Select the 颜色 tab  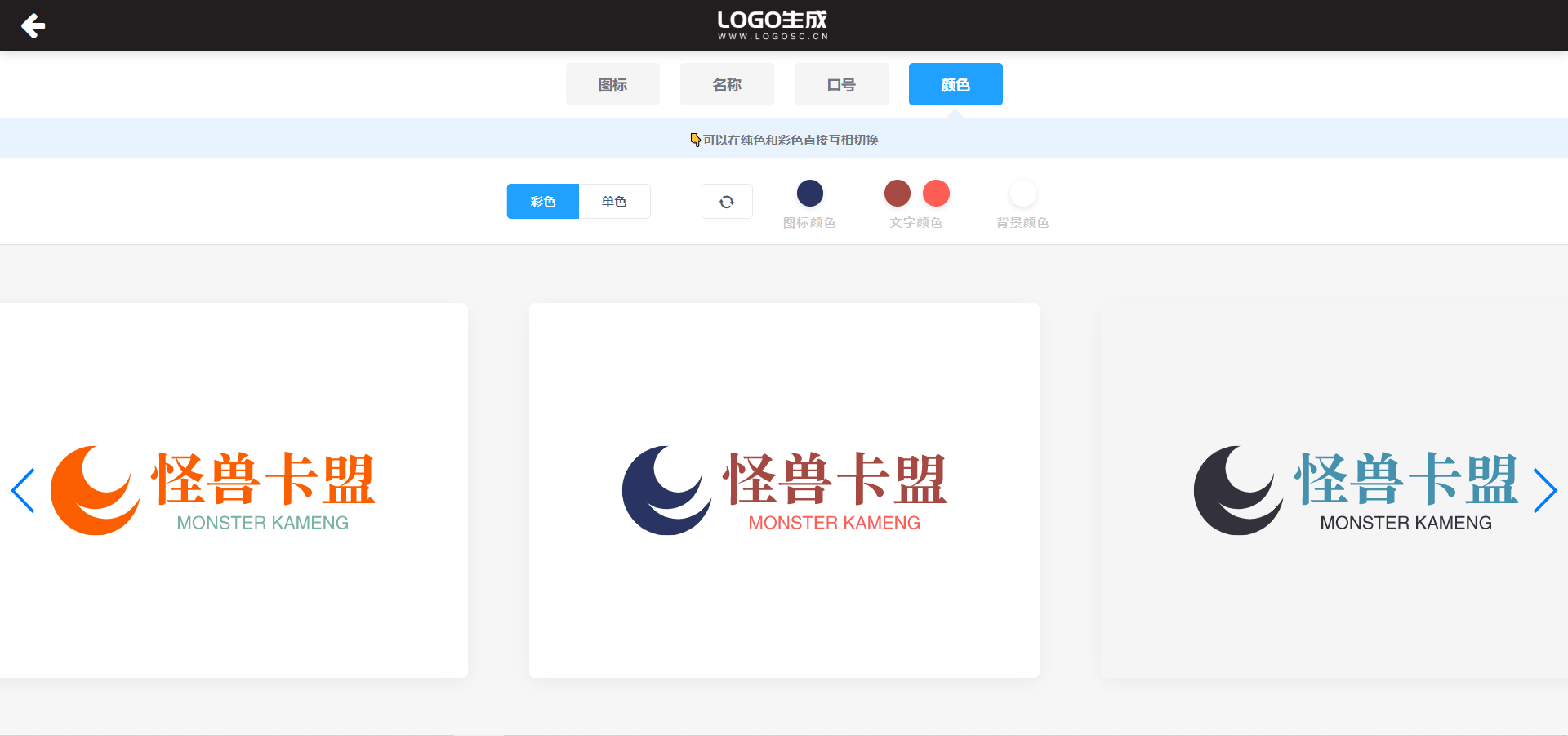pos(955,85)
